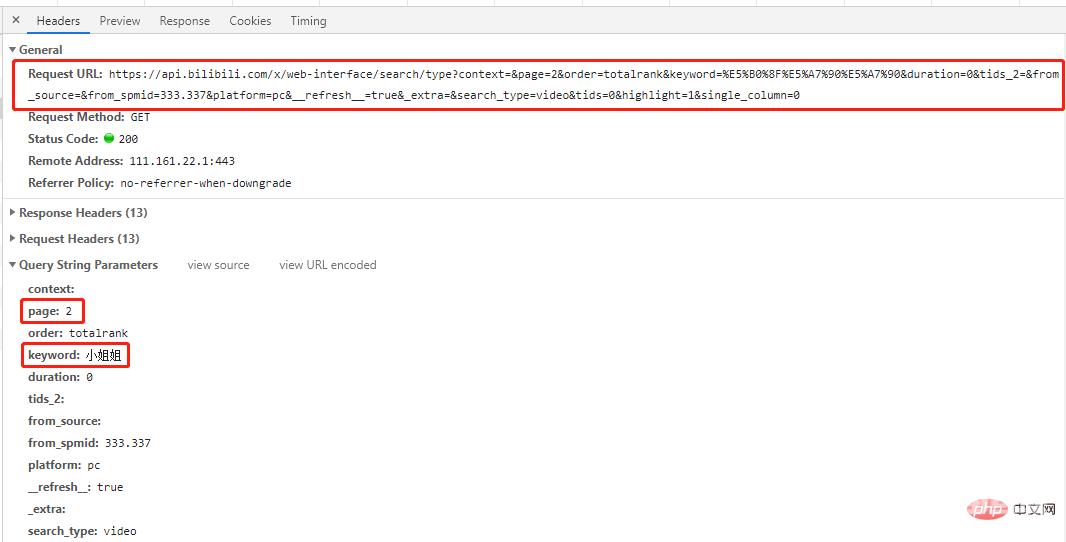Click the __refresh__: true parameter
The height and width of the screenshot is (542, 1066).
point(75,487)
